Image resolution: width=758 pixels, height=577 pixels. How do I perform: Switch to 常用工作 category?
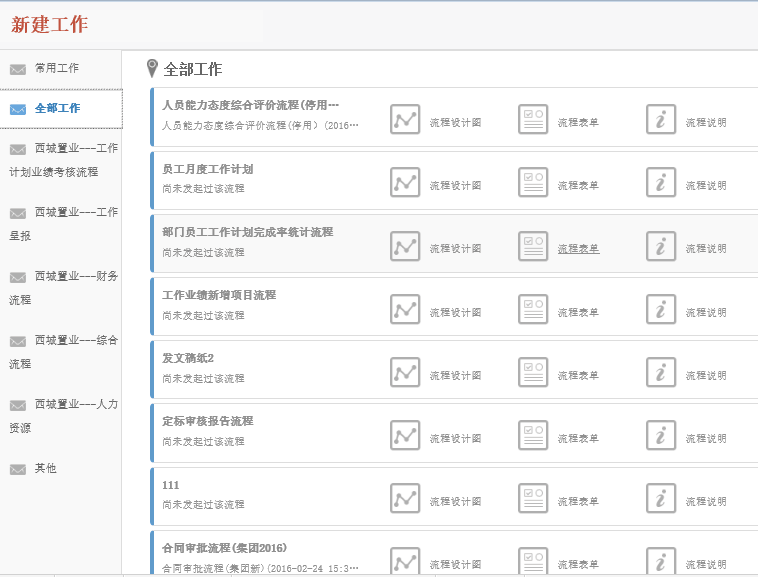pyautogui.click(x=57, y=68)
